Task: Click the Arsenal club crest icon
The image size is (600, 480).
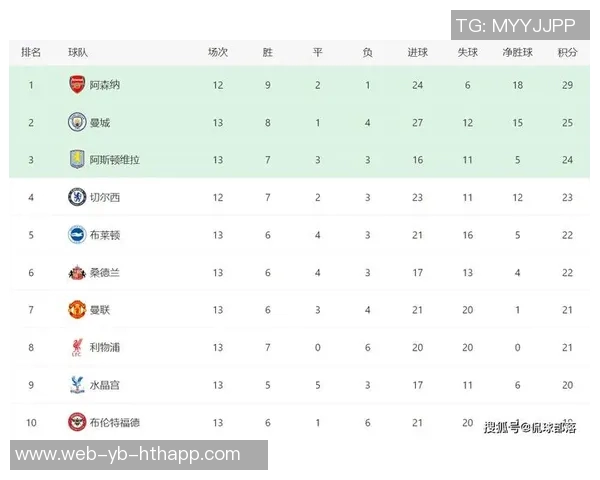Action: point(77,84)
